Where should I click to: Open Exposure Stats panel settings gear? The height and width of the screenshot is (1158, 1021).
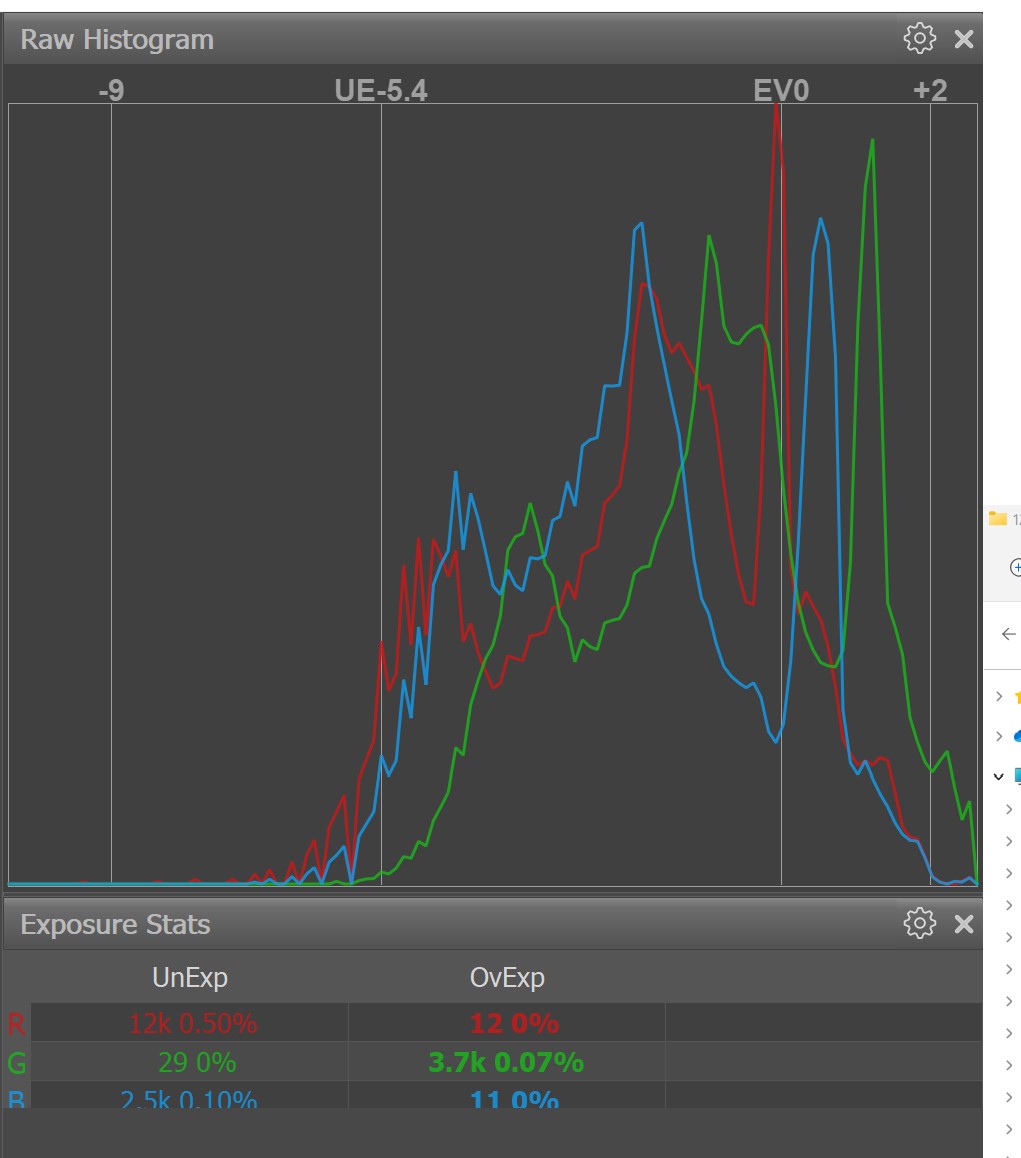(x=919, y=923)
